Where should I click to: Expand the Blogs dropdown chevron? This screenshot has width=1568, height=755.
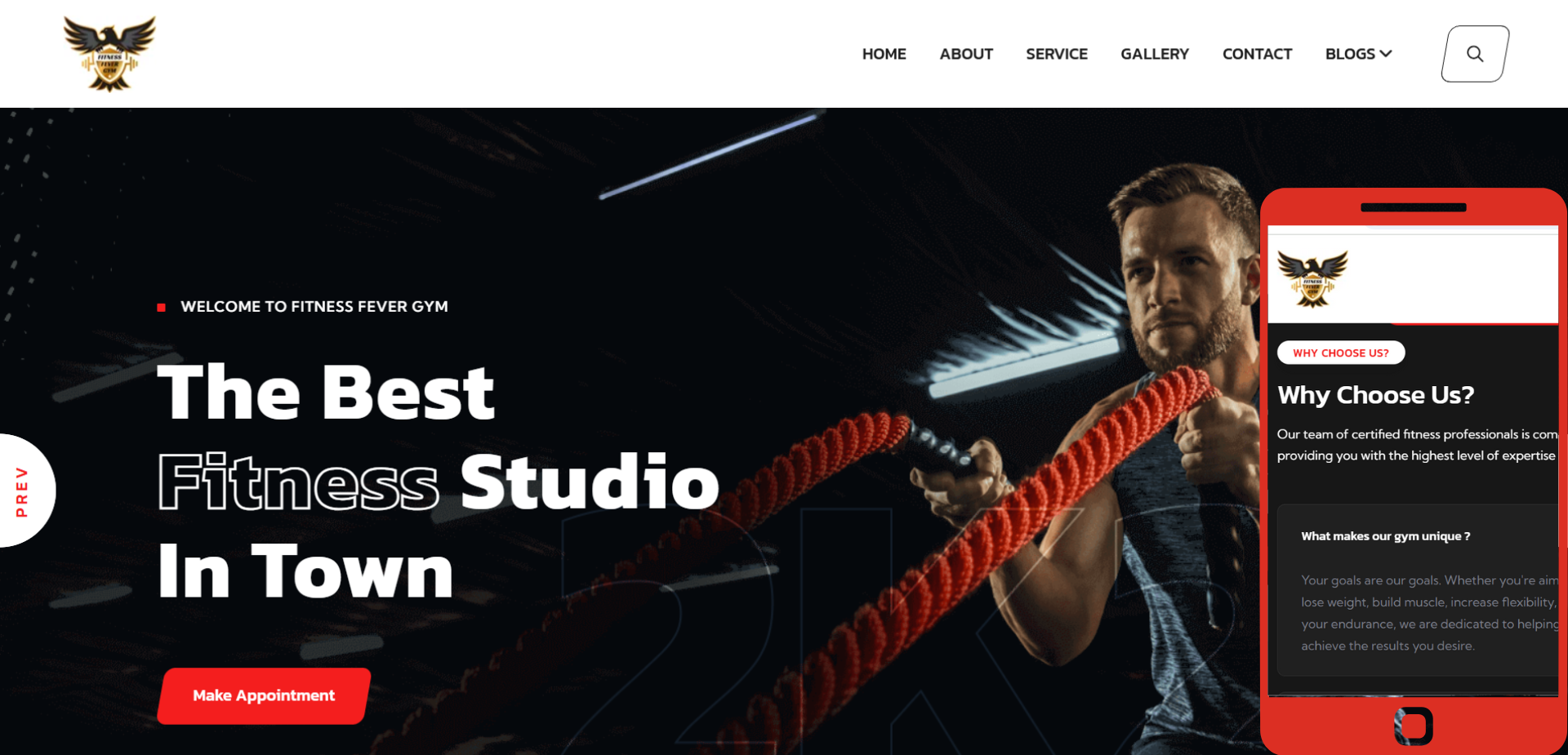(x=1386, y=54)
